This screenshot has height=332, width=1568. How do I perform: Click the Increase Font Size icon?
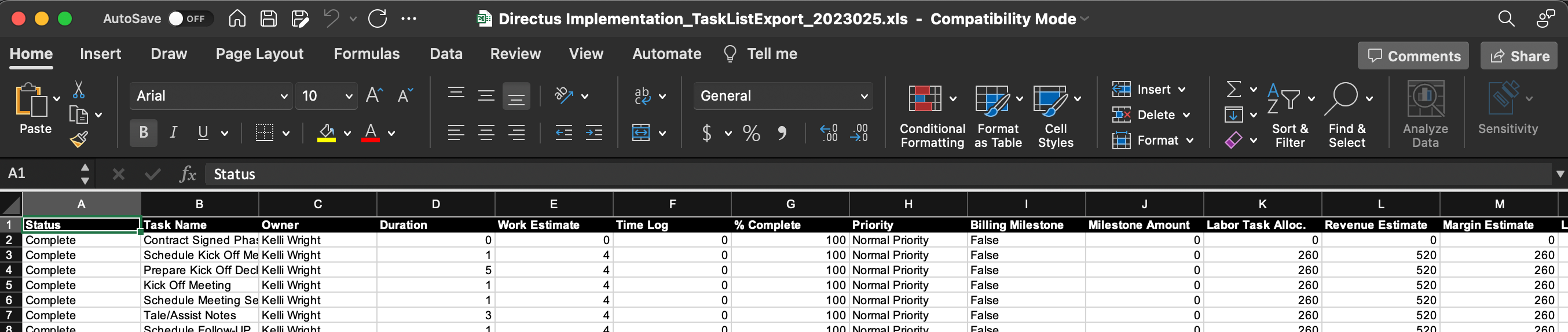tap(373, 95)
